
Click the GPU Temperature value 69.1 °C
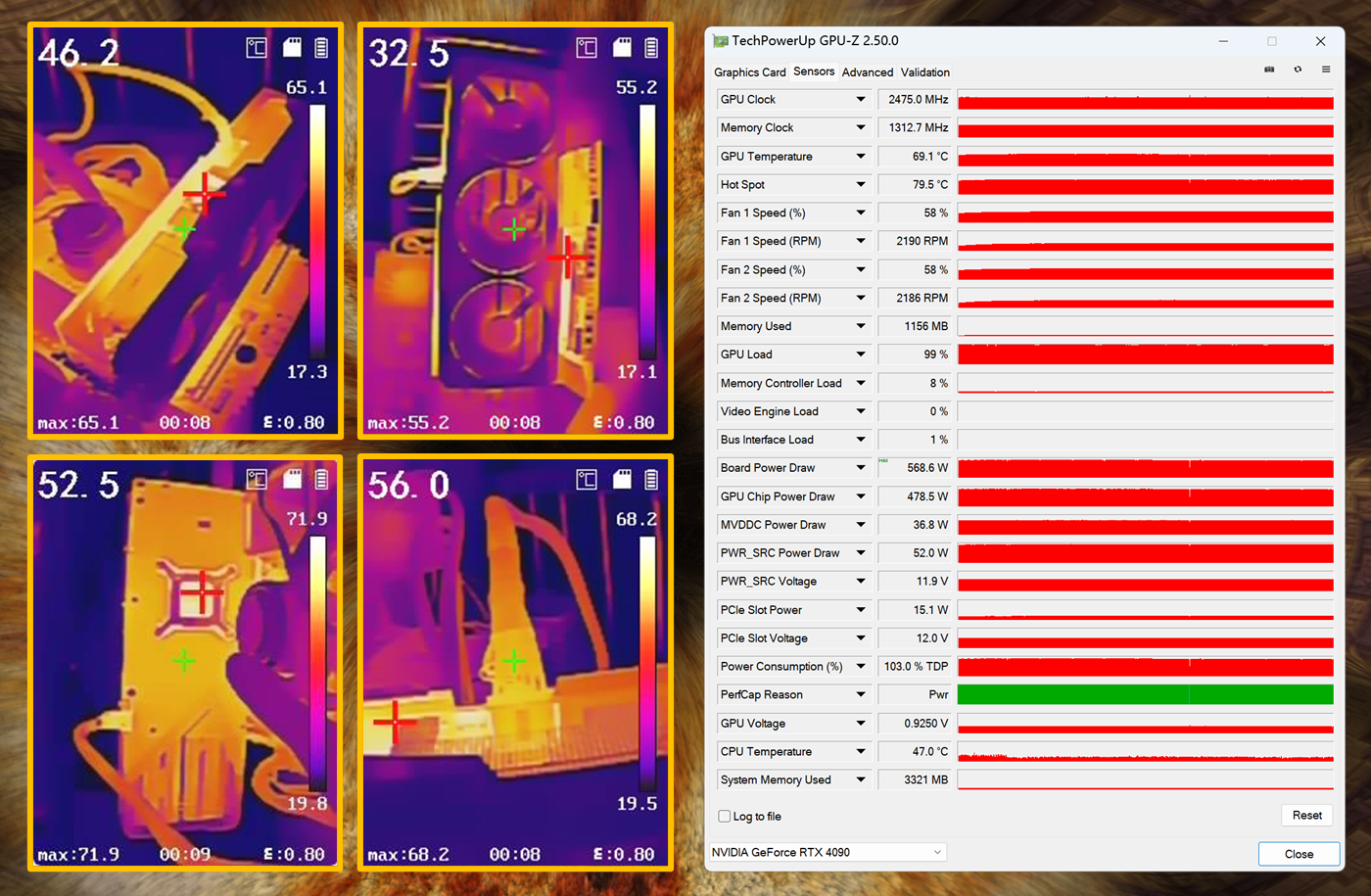tap(915, 157)
